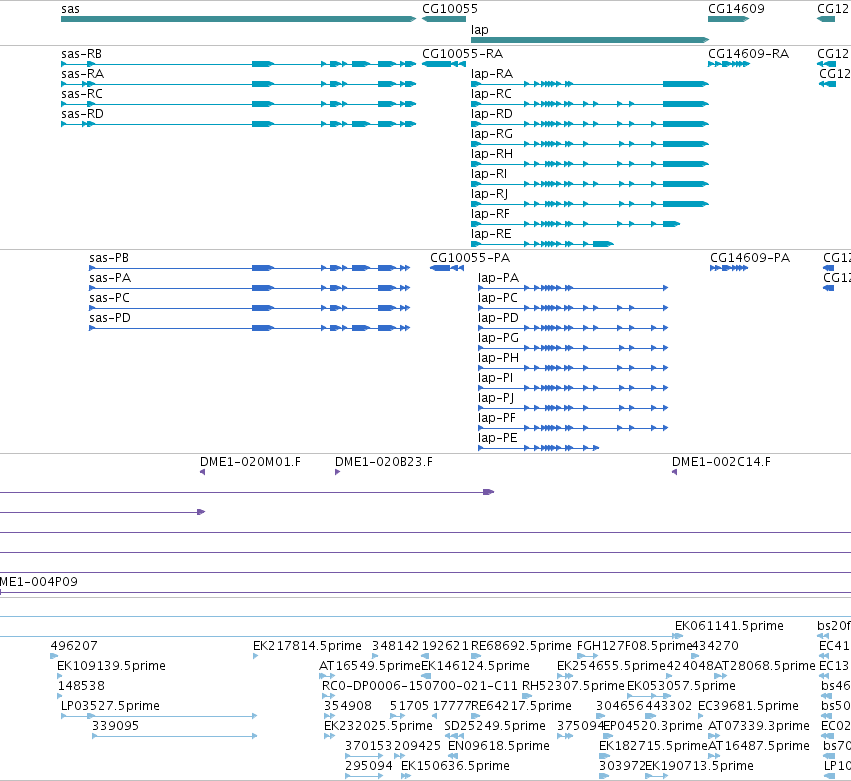851x781 pixels.
Task: Click protein sas-PD label
Action: 110,318
